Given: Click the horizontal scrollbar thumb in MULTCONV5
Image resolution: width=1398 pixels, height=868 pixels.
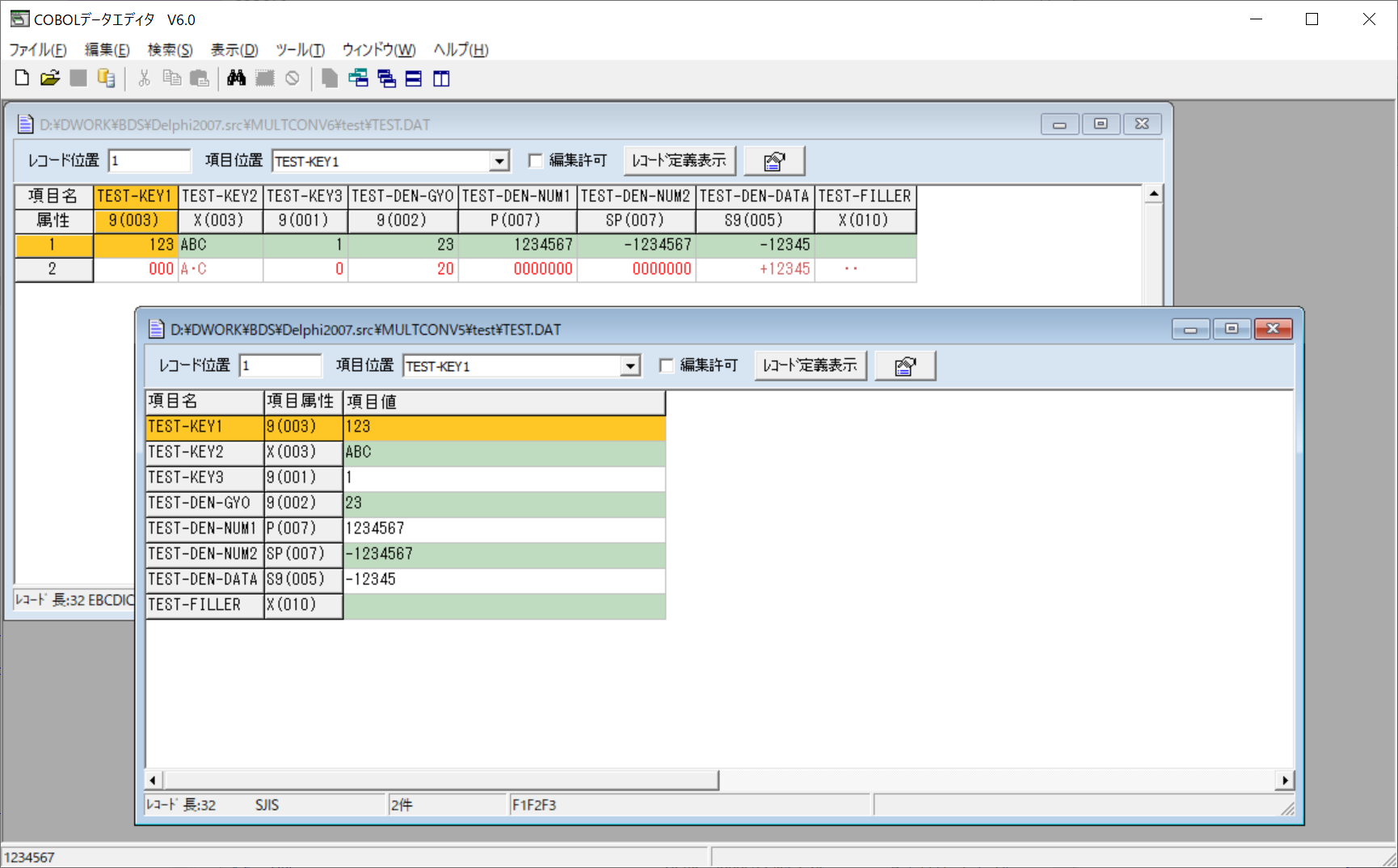Looking at the screenshot, I should [x=440, y=780].
